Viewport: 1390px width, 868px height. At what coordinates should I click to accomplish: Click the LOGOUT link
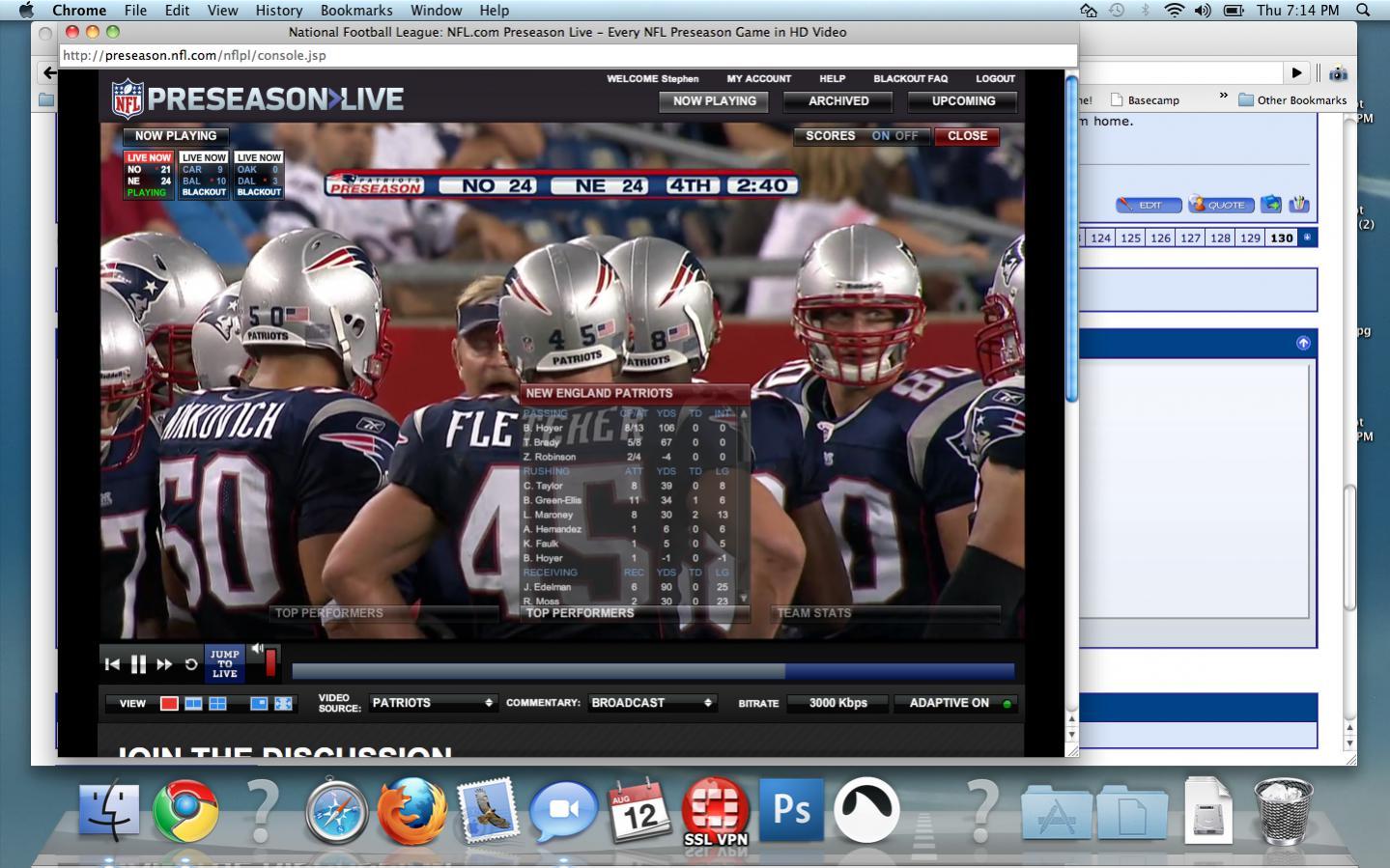(995, 79)
